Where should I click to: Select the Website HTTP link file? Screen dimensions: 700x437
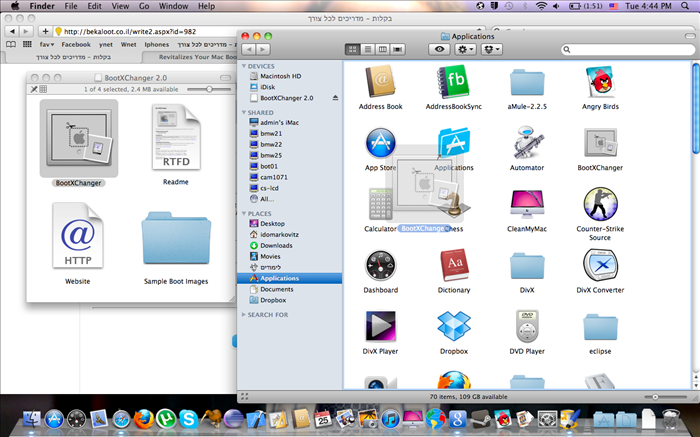(78, 237)
